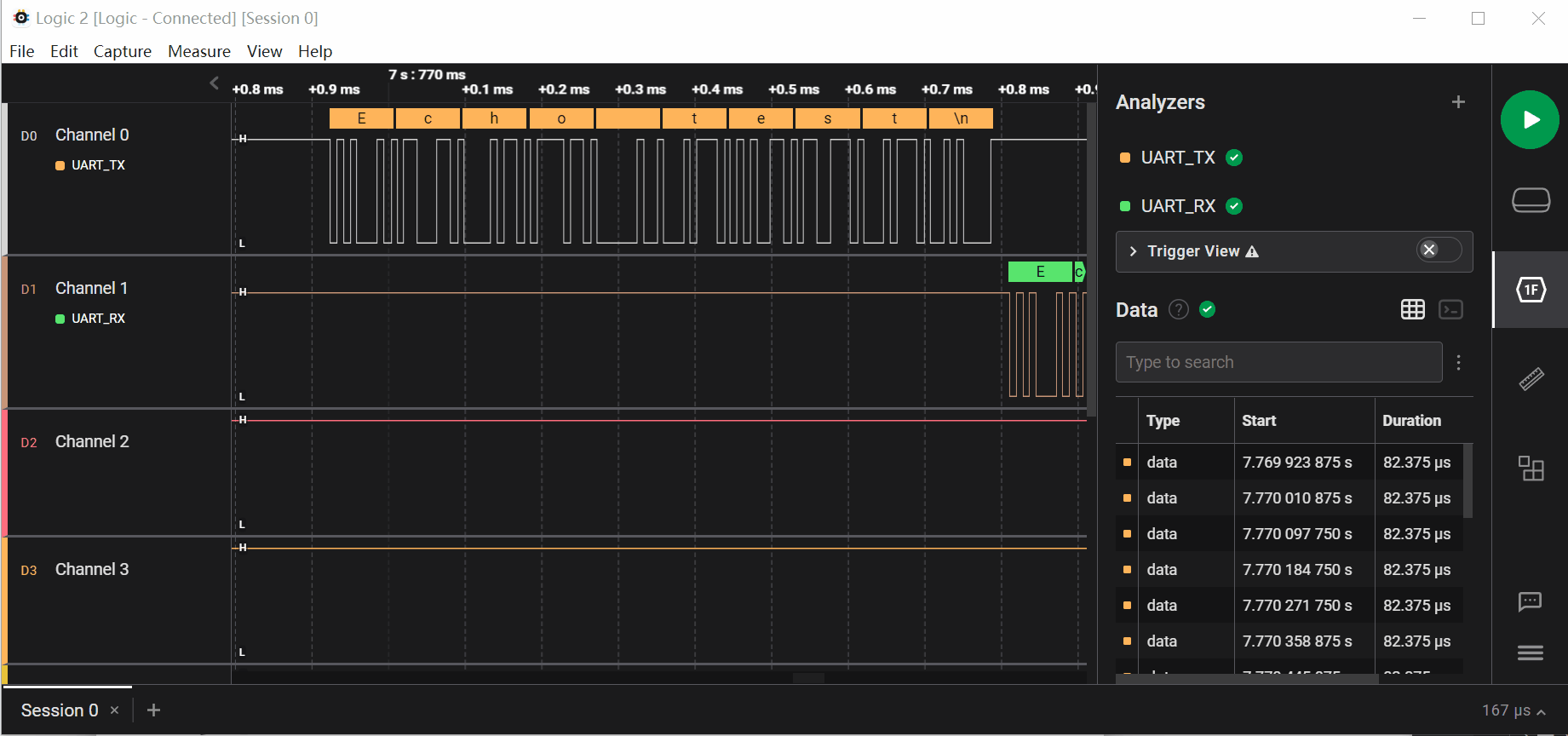Image resolution: width=1568 pixels, height=736 pixels.
Task: Open the measurements ruler icon
Action: tap(1531, 378)
